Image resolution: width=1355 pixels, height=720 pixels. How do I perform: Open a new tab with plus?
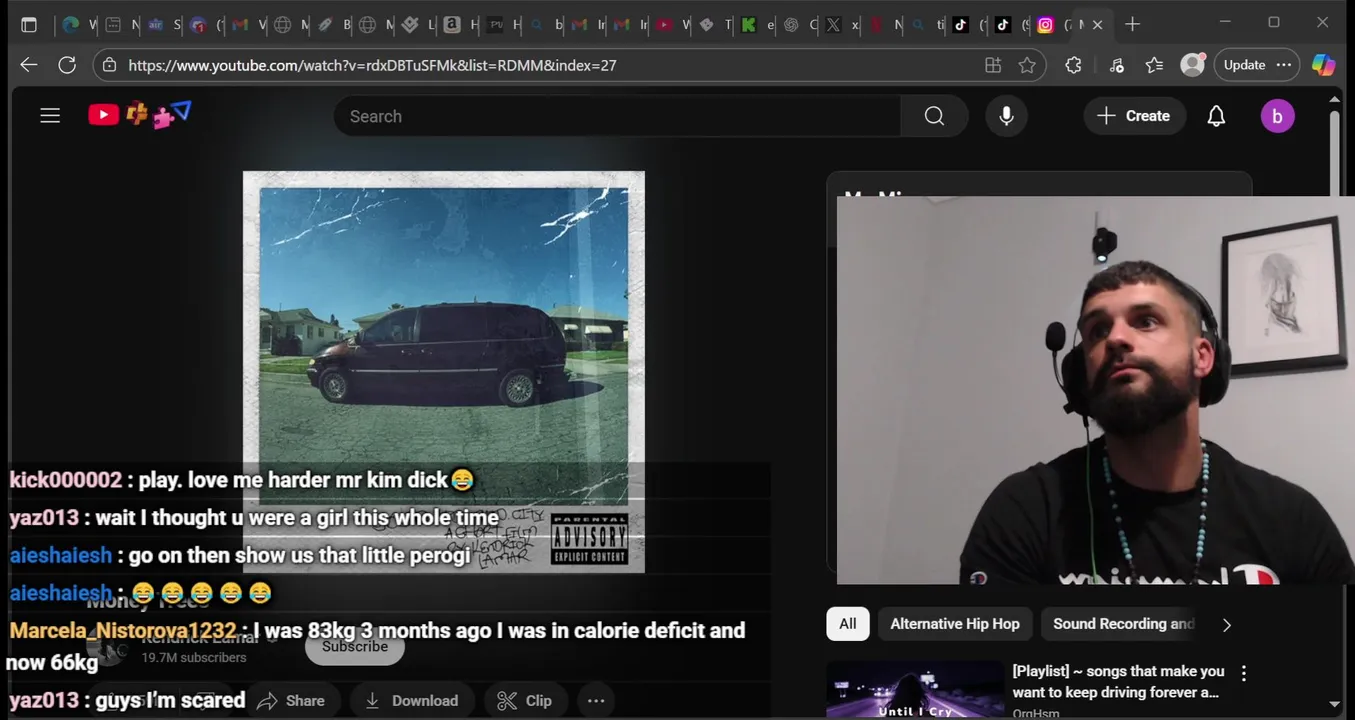click(x=1132, y=24)
